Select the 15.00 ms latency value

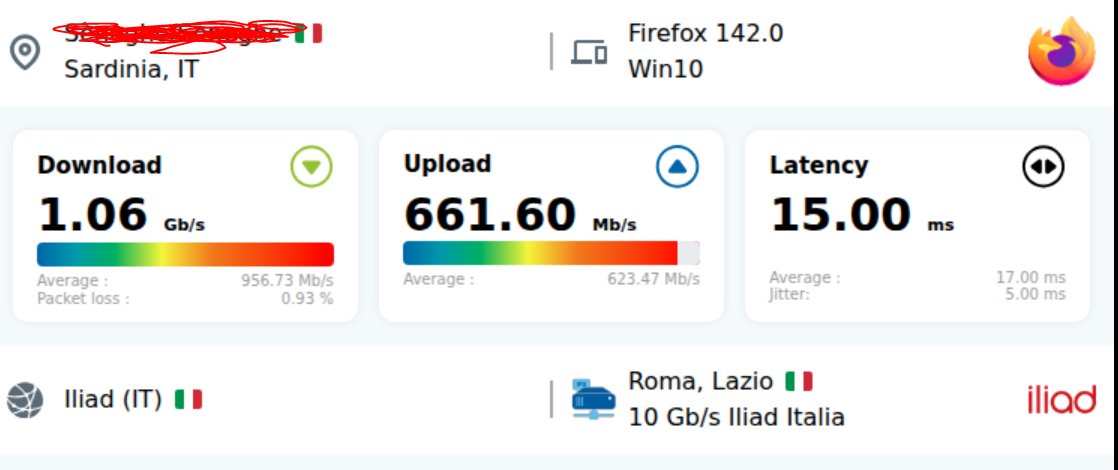(840, 215)
